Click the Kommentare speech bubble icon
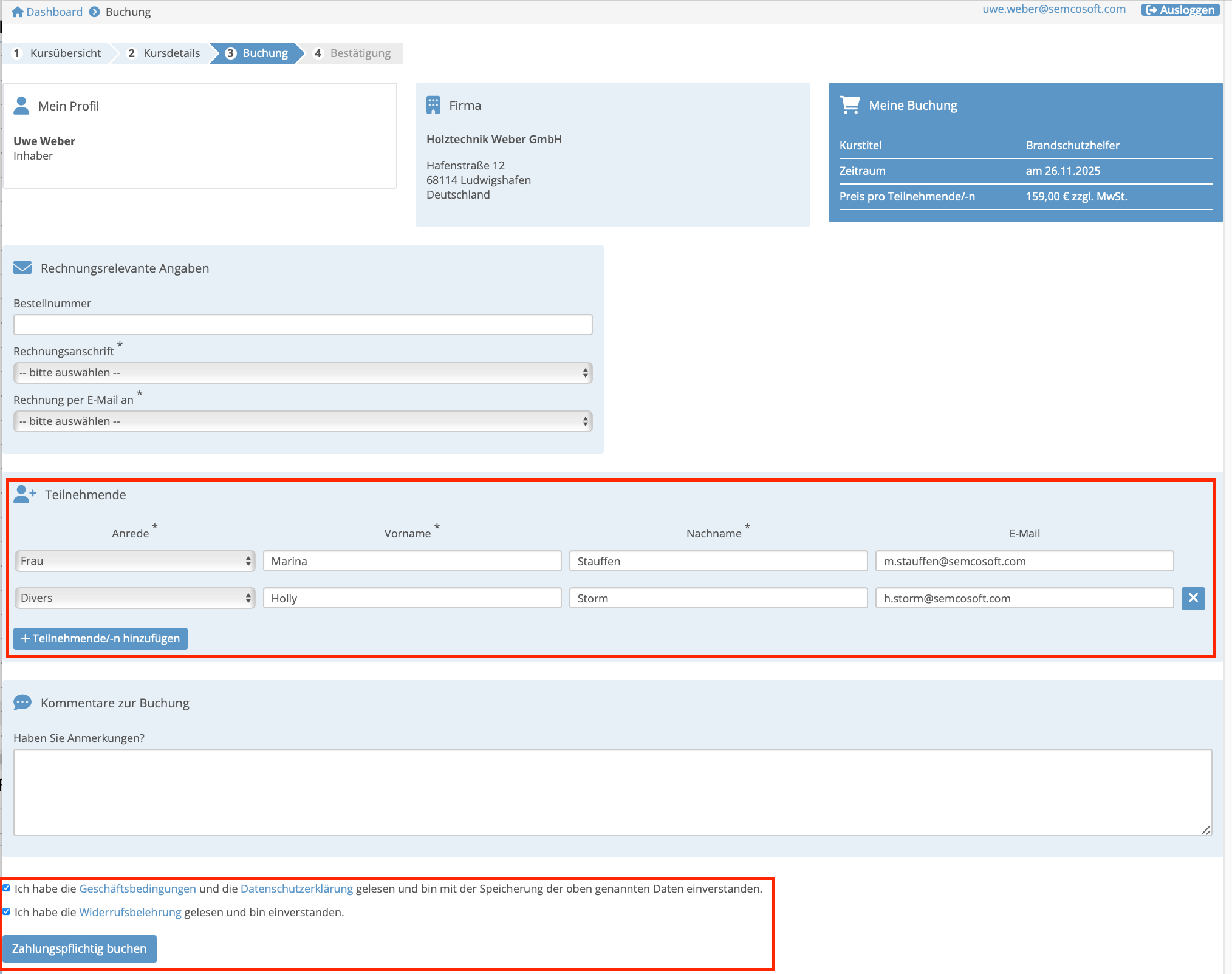The width and height of the screenshot is (1232, 974). [22, 703]
